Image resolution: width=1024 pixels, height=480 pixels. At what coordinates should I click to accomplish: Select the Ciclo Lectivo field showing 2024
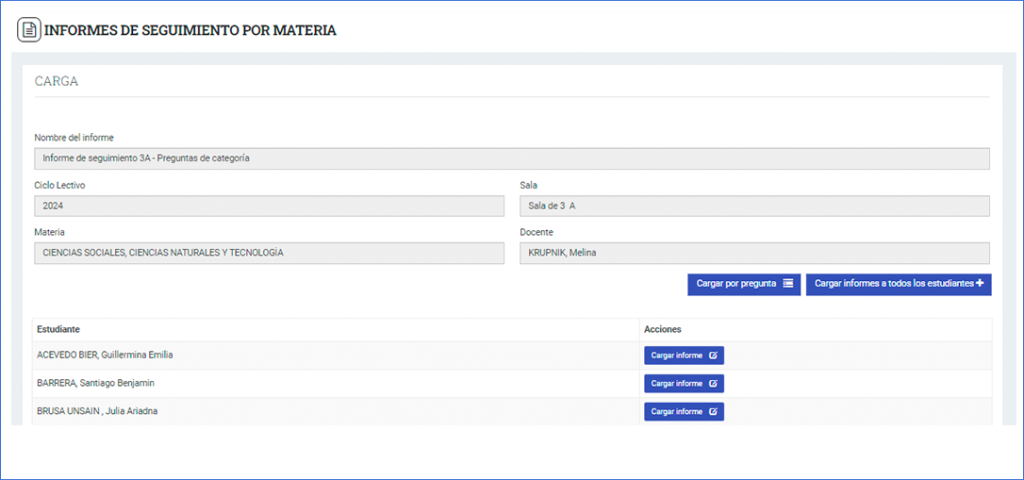(269, 206)
